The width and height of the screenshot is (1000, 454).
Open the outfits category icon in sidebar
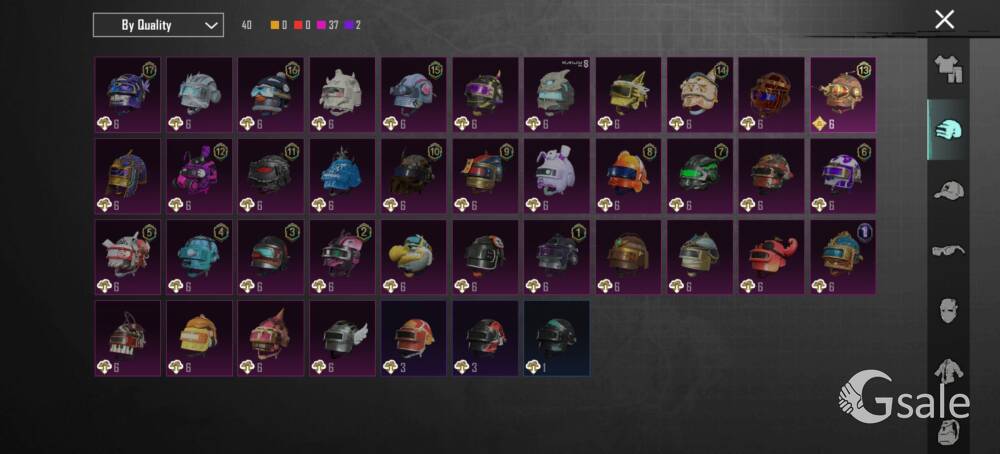click(948, 69)
